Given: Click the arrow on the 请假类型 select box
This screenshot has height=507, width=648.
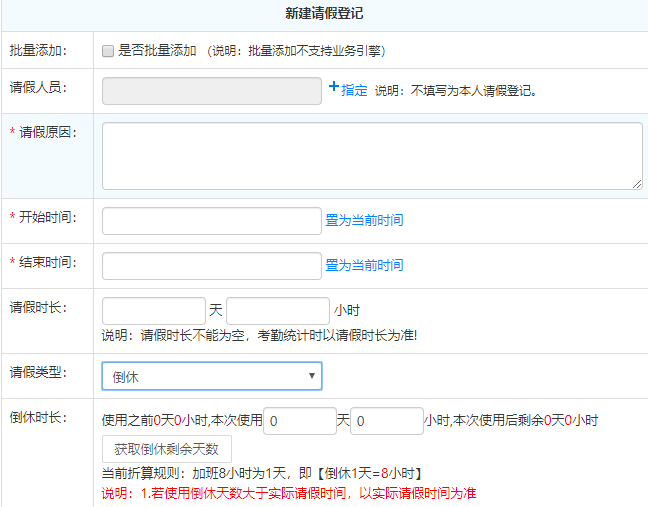Looking at the screenshot, I should coord(311,376).
